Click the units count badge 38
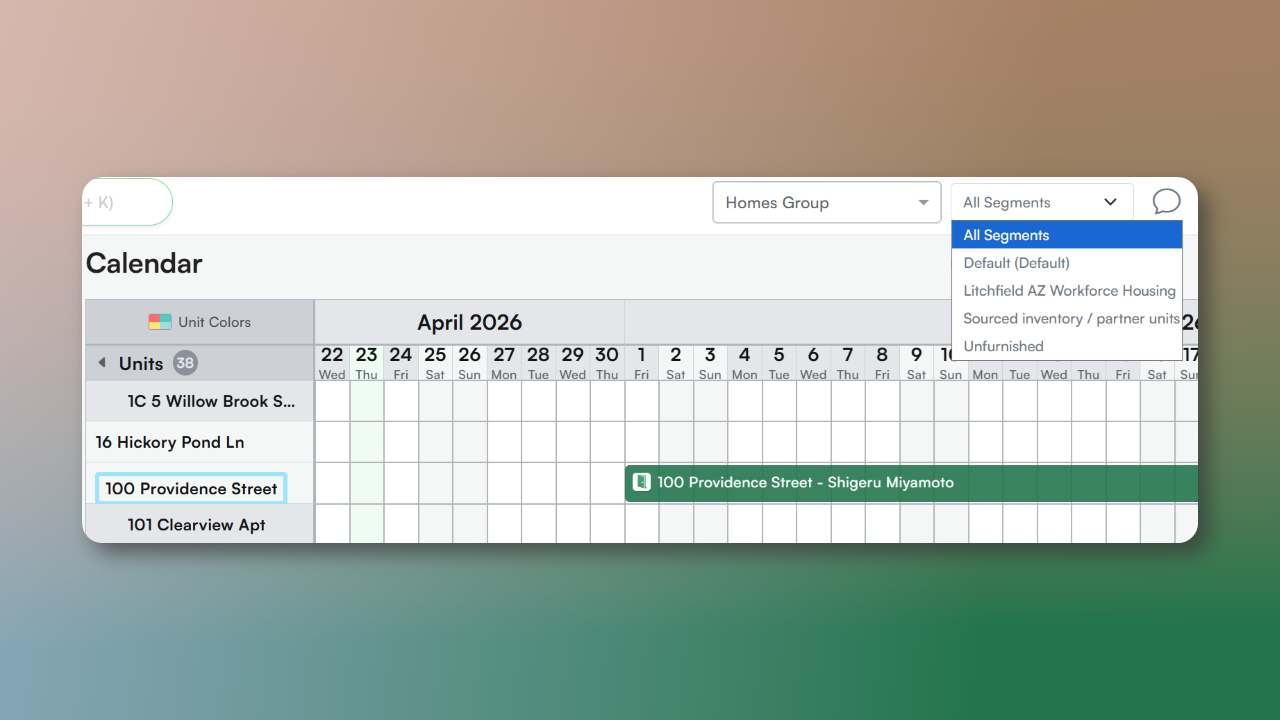 [185, 363]
